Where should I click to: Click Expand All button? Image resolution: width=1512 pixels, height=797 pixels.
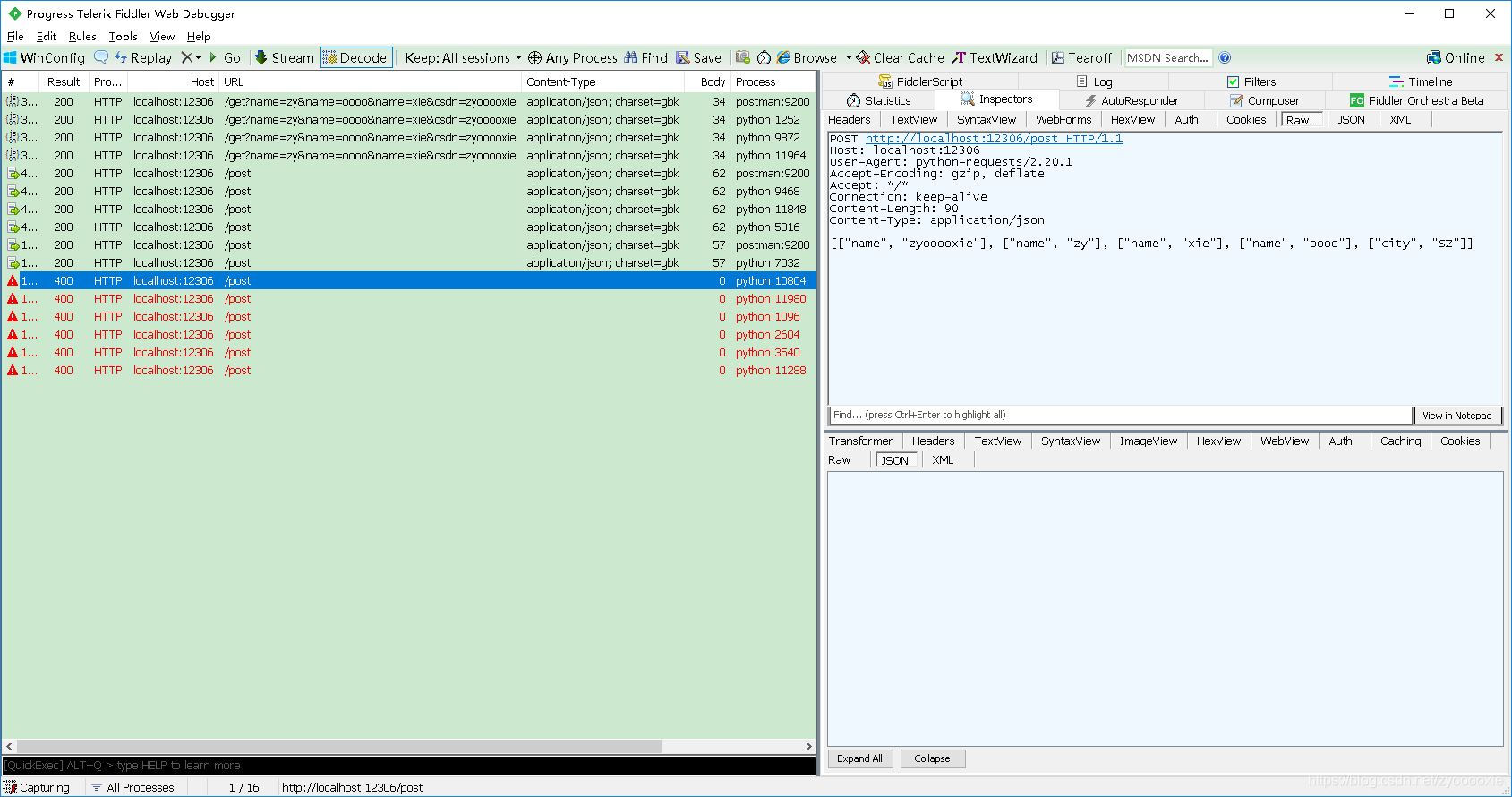coord(859,758)
